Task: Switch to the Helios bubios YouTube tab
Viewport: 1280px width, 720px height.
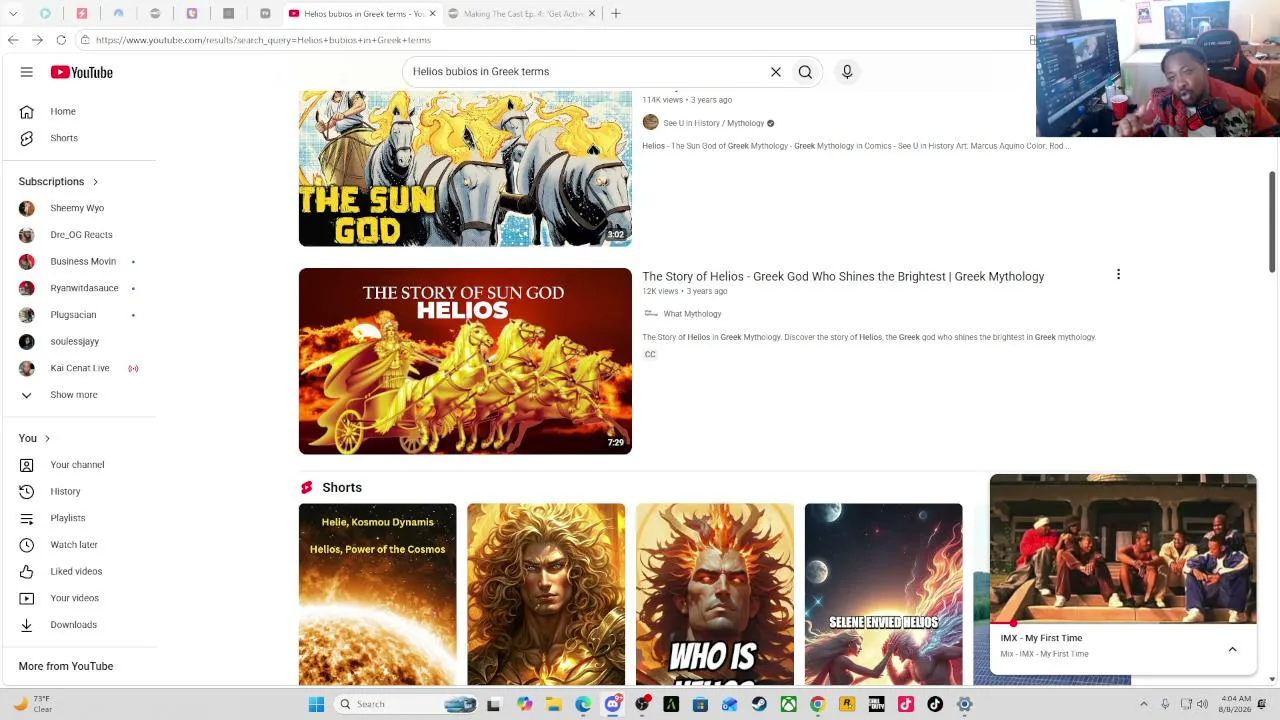Action: pyautogui.click(x=362, y=14)
